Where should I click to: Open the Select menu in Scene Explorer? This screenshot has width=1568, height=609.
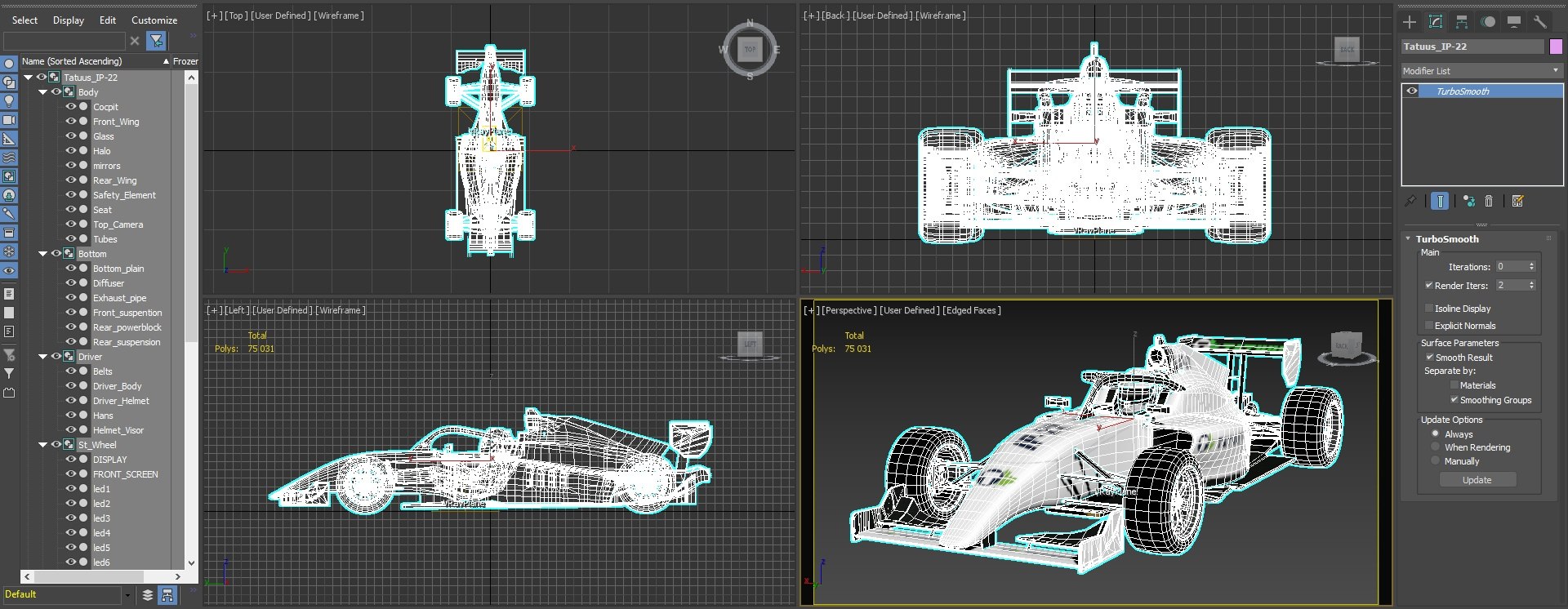click(24, 20)
